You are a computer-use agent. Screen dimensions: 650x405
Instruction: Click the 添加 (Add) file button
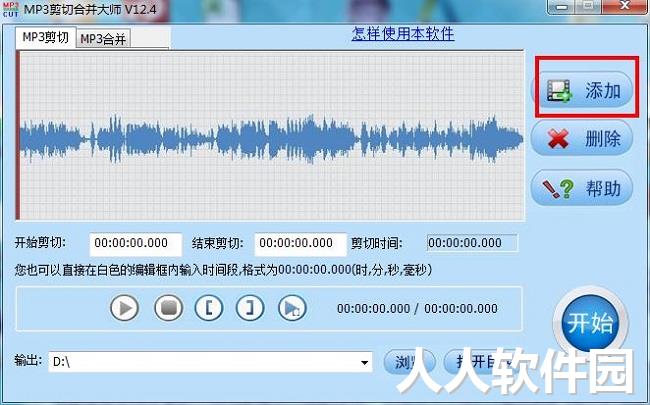(x=582, y=90)
